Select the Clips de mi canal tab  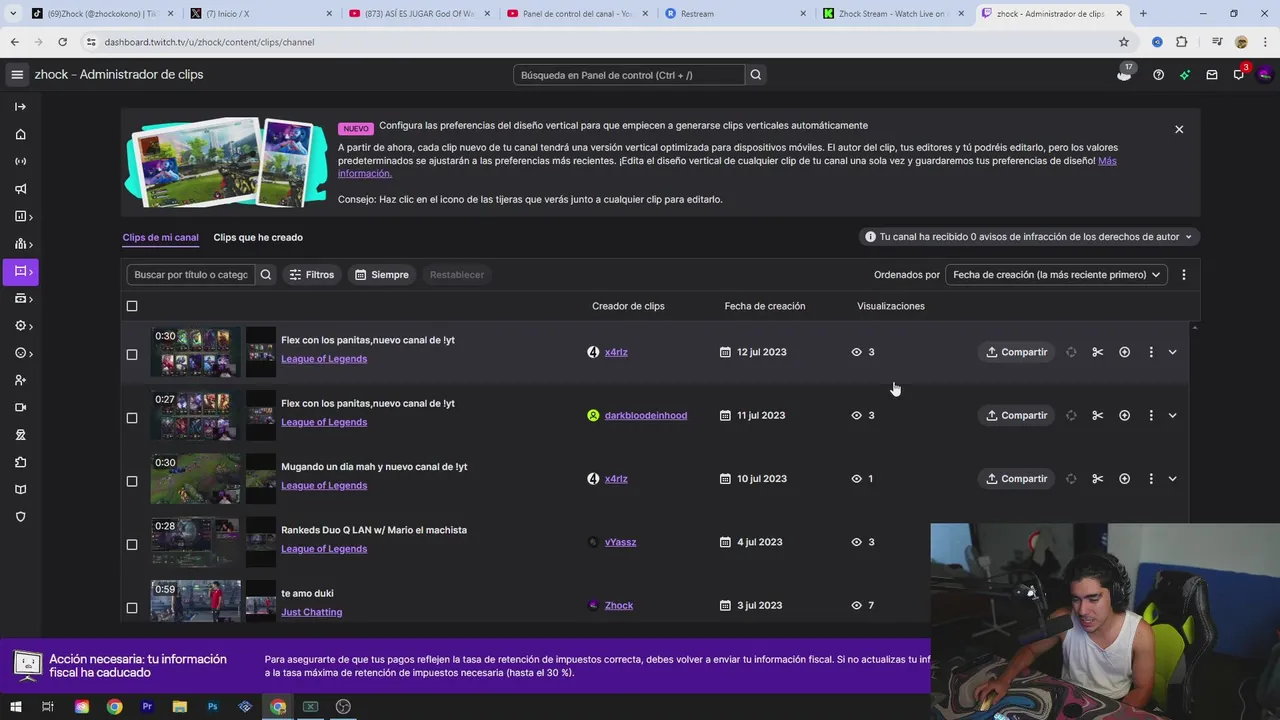tap(160, 238)
